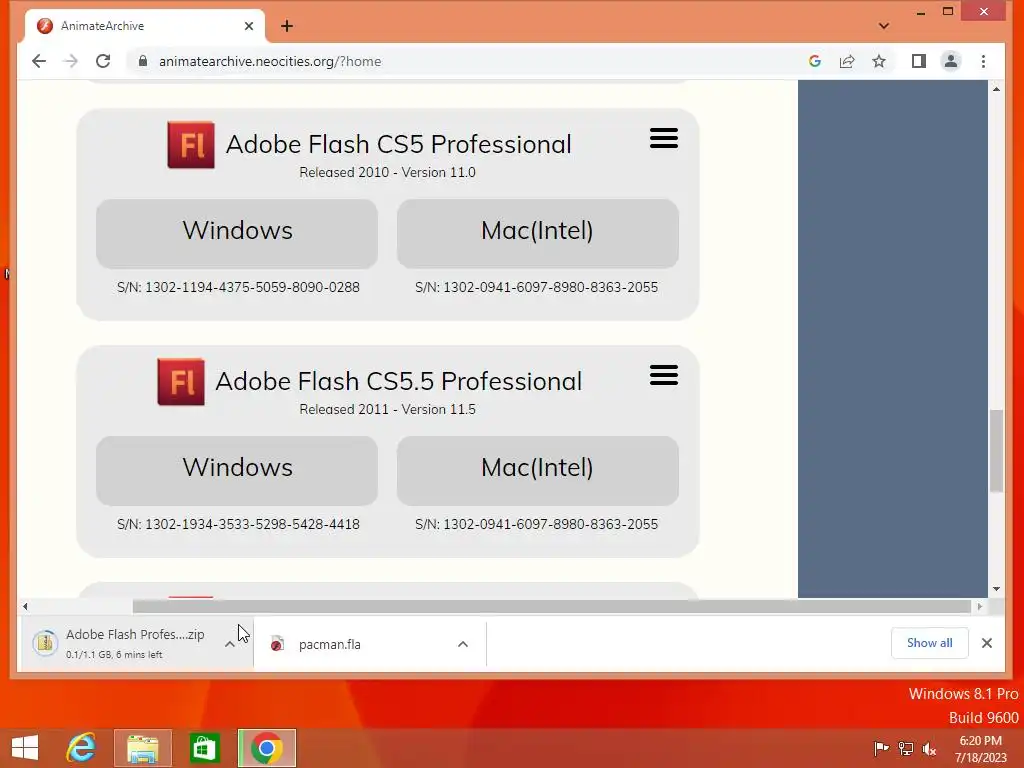Click the scroll left arrow
Viewport: 1024px width, 768px height.
tap(25, 607)
